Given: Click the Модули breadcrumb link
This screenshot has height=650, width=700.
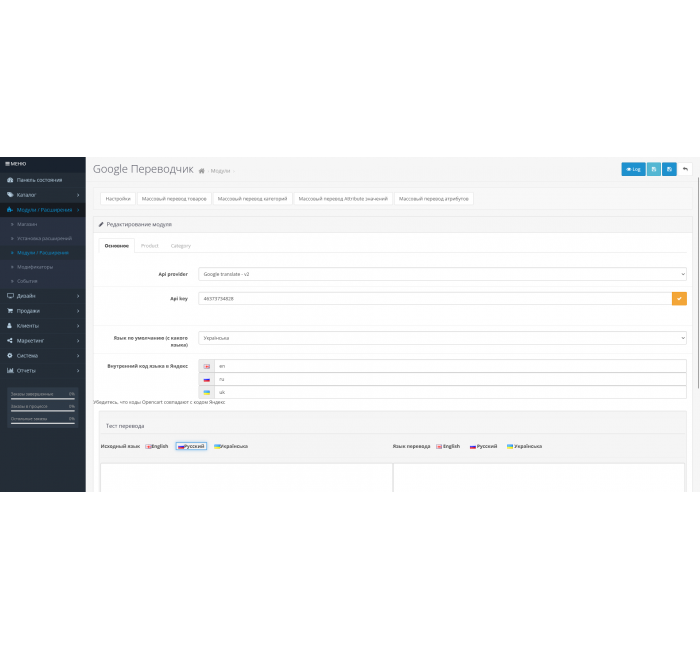Looking at the screenshot, I should [x=220, y=171].
